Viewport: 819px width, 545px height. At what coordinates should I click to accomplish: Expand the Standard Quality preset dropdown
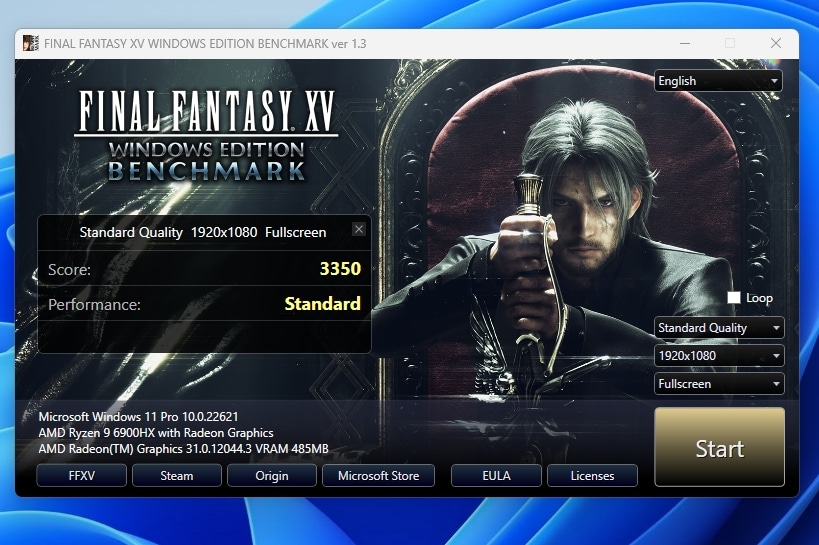pos(718,328)
